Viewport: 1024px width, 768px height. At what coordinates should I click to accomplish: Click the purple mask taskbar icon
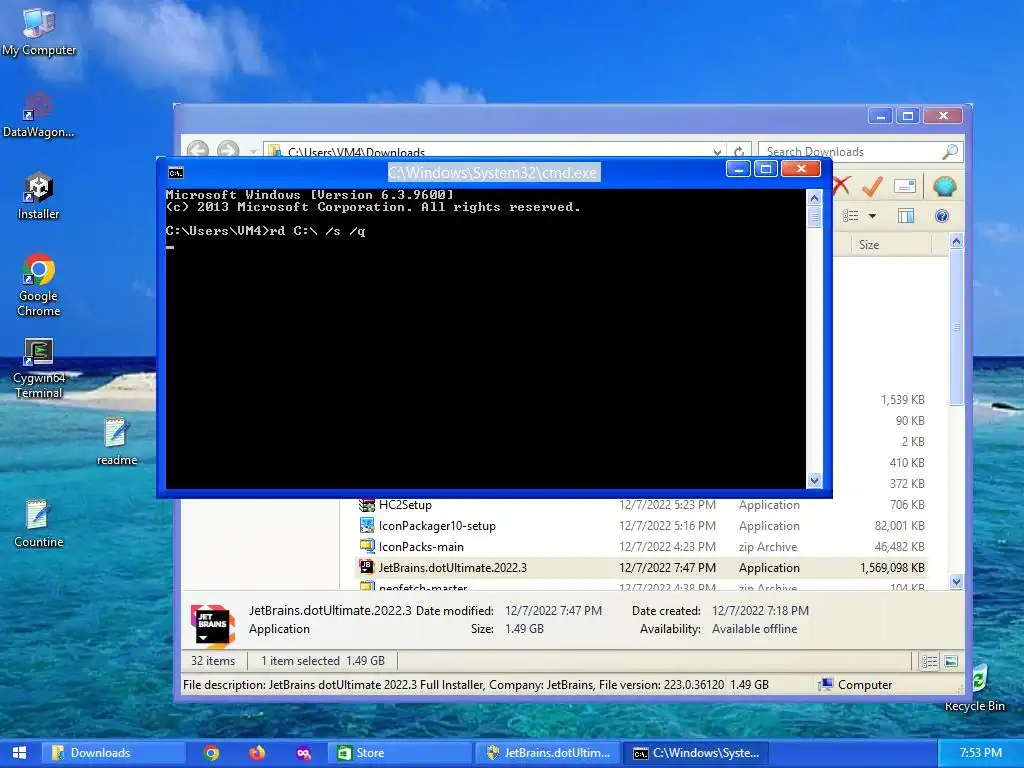click(304, 753)
